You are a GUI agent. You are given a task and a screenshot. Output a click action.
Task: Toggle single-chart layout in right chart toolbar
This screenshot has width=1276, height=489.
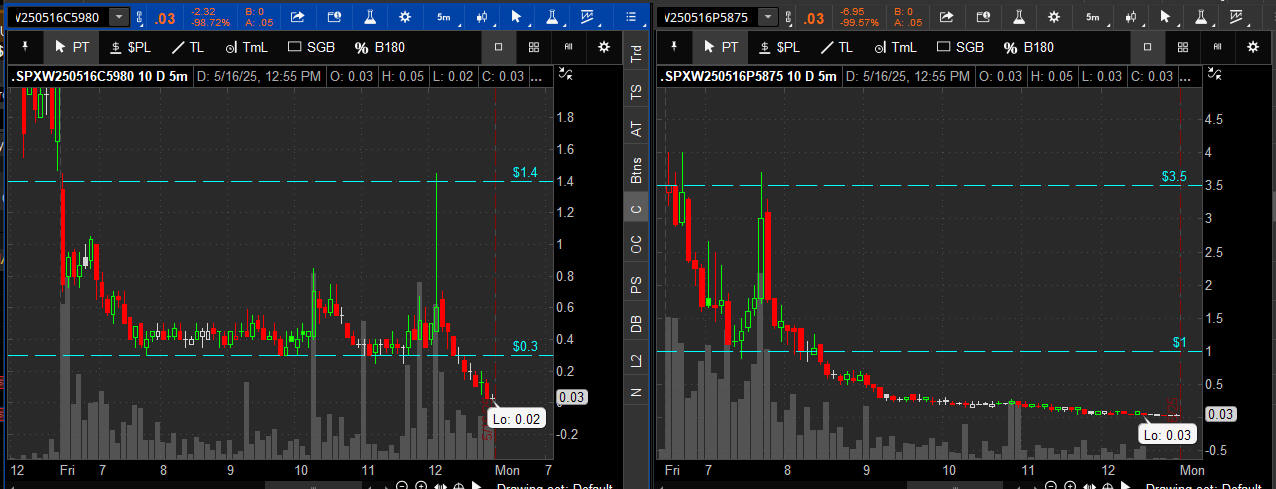(x=1147, y=47)
